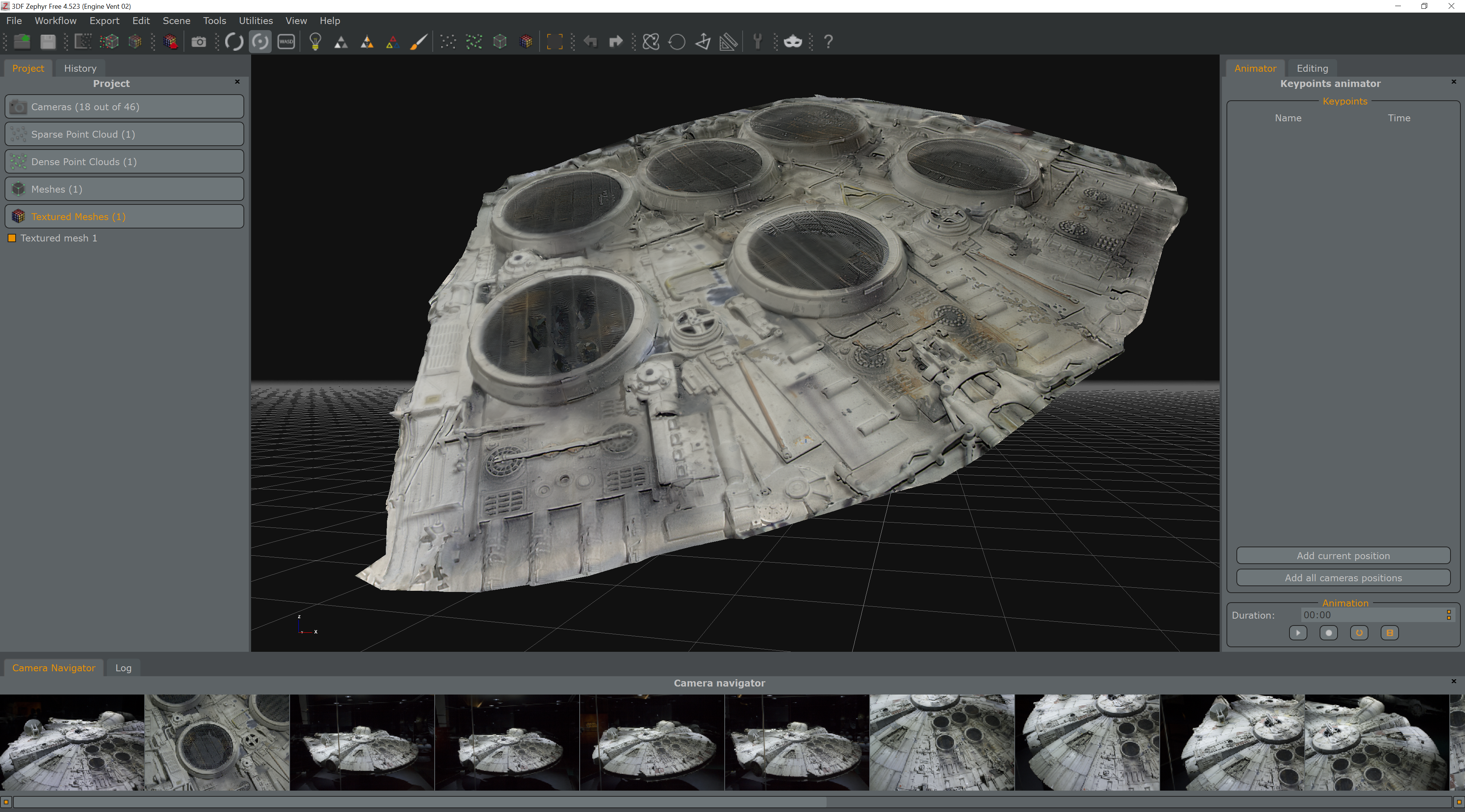Viewport: 1465px width, 812px height.
Task: Show sparse point cloud toolbar icon
Action: click(x=448, y=42)
